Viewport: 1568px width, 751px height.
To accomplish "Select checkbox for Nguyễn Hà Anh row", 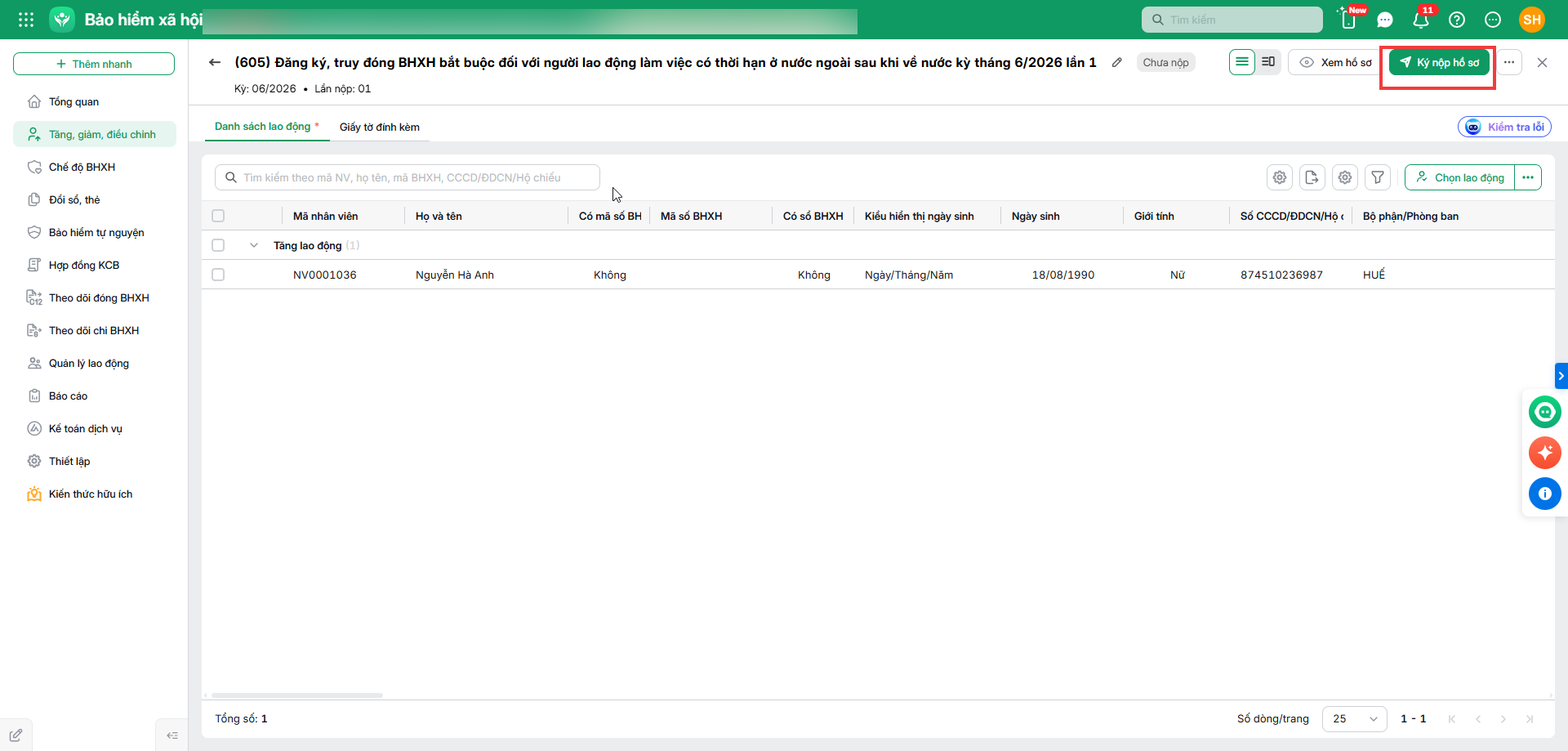I will pyautogui.click(x=218, y=275).
